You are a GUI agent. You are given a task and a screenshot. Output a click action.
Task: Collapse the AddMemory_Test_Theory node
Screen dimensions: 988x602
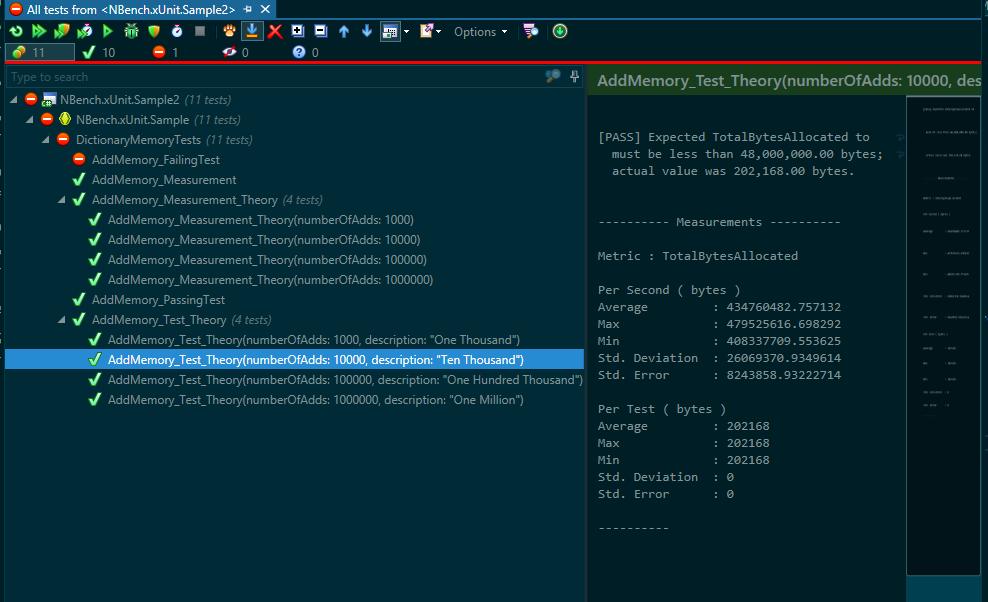pos(63,320)
